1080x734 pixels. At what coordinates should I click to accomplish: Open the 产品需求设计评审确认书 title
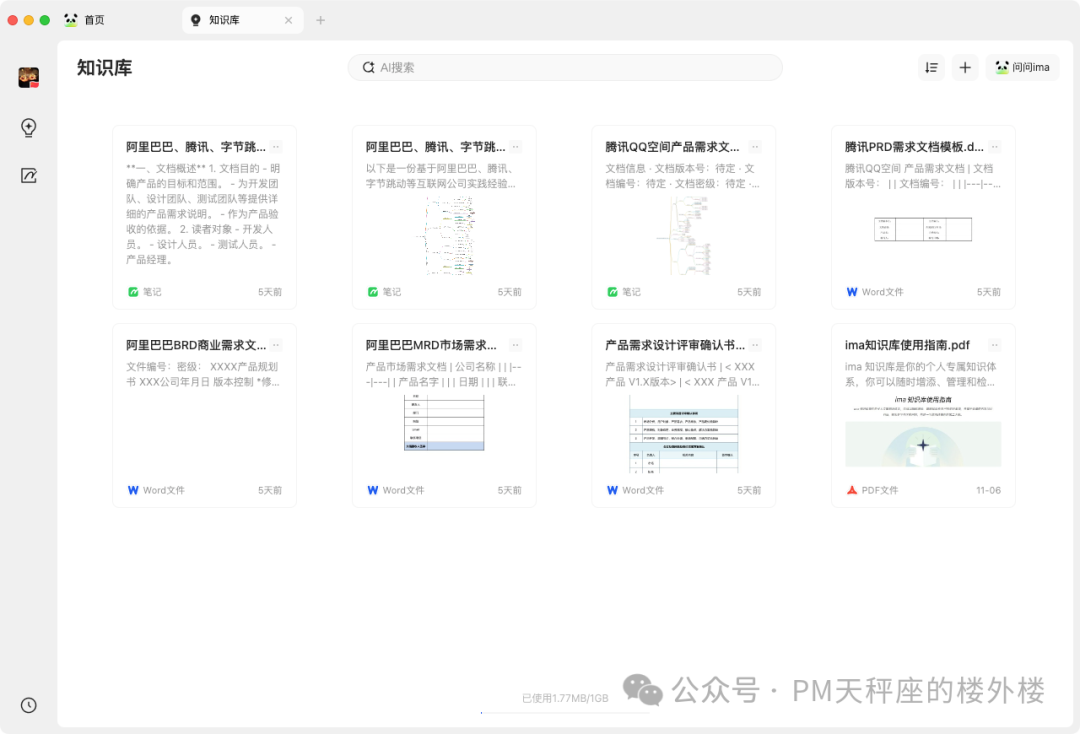pos(675,345)
